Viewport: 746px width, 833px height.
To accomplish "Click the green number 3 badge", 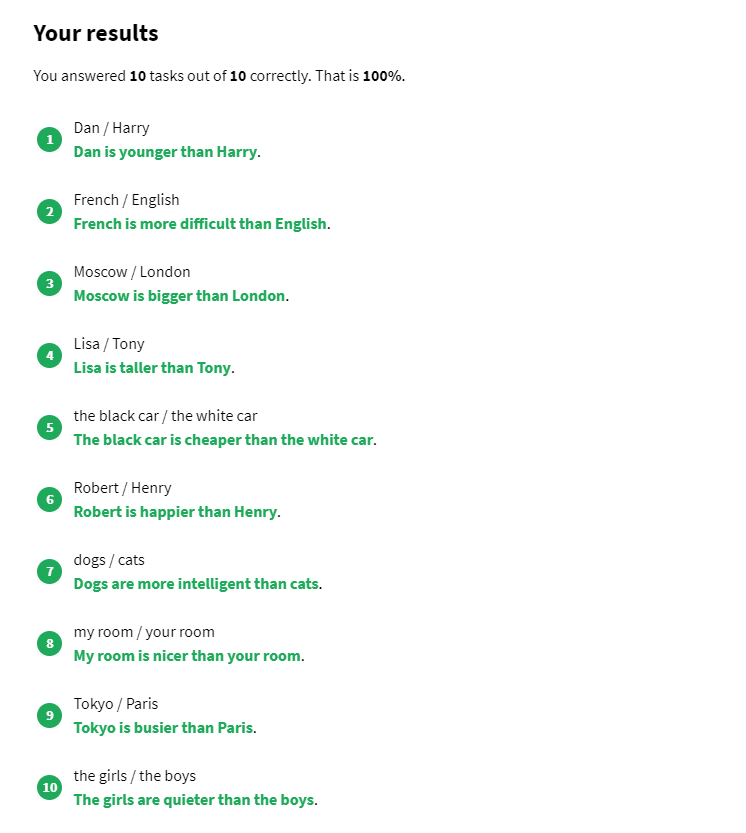I will (x=50, y=284).
